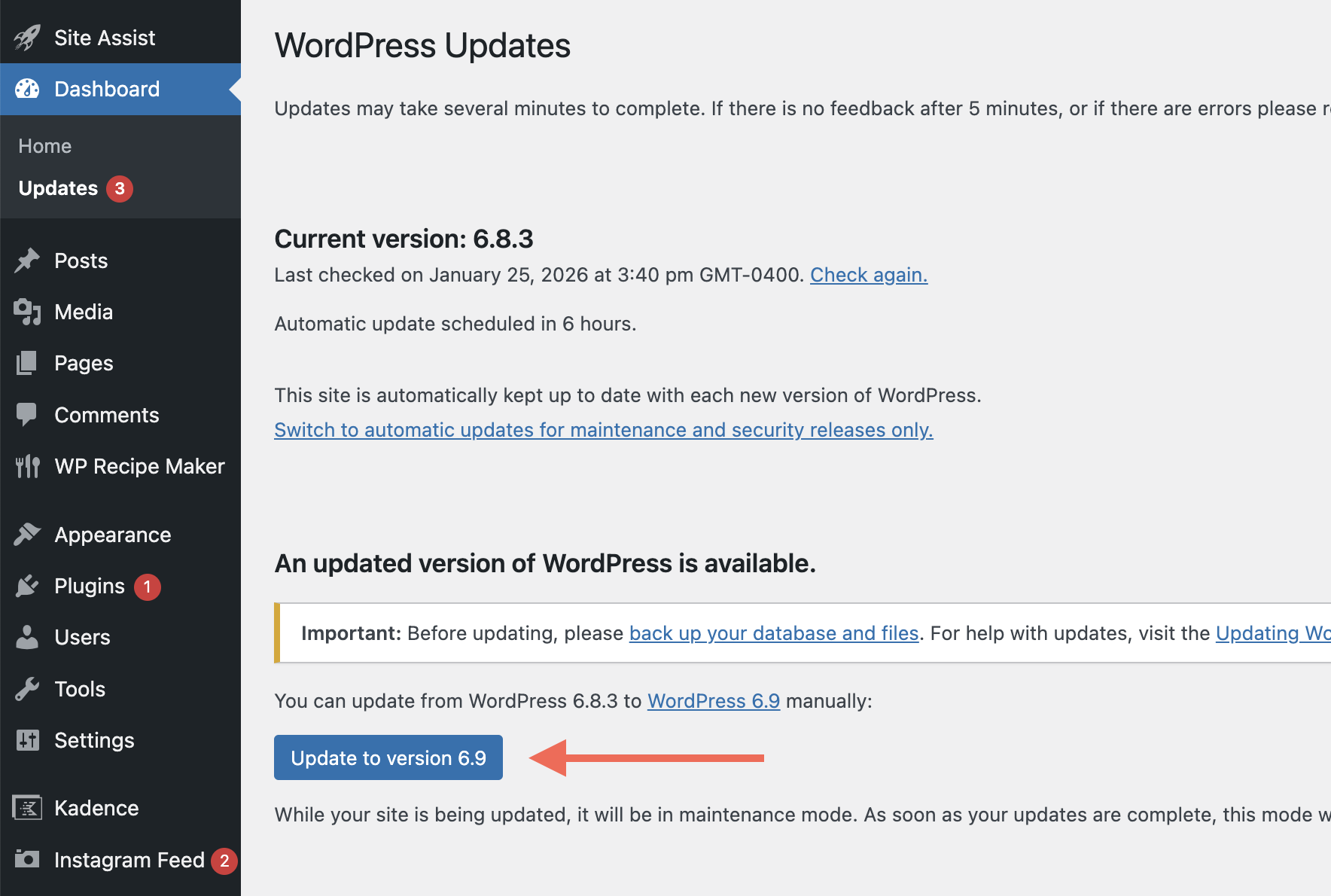
Task: Click the Media camera-and-music icon
Action: pyautogui.click(x=27, y=312)
